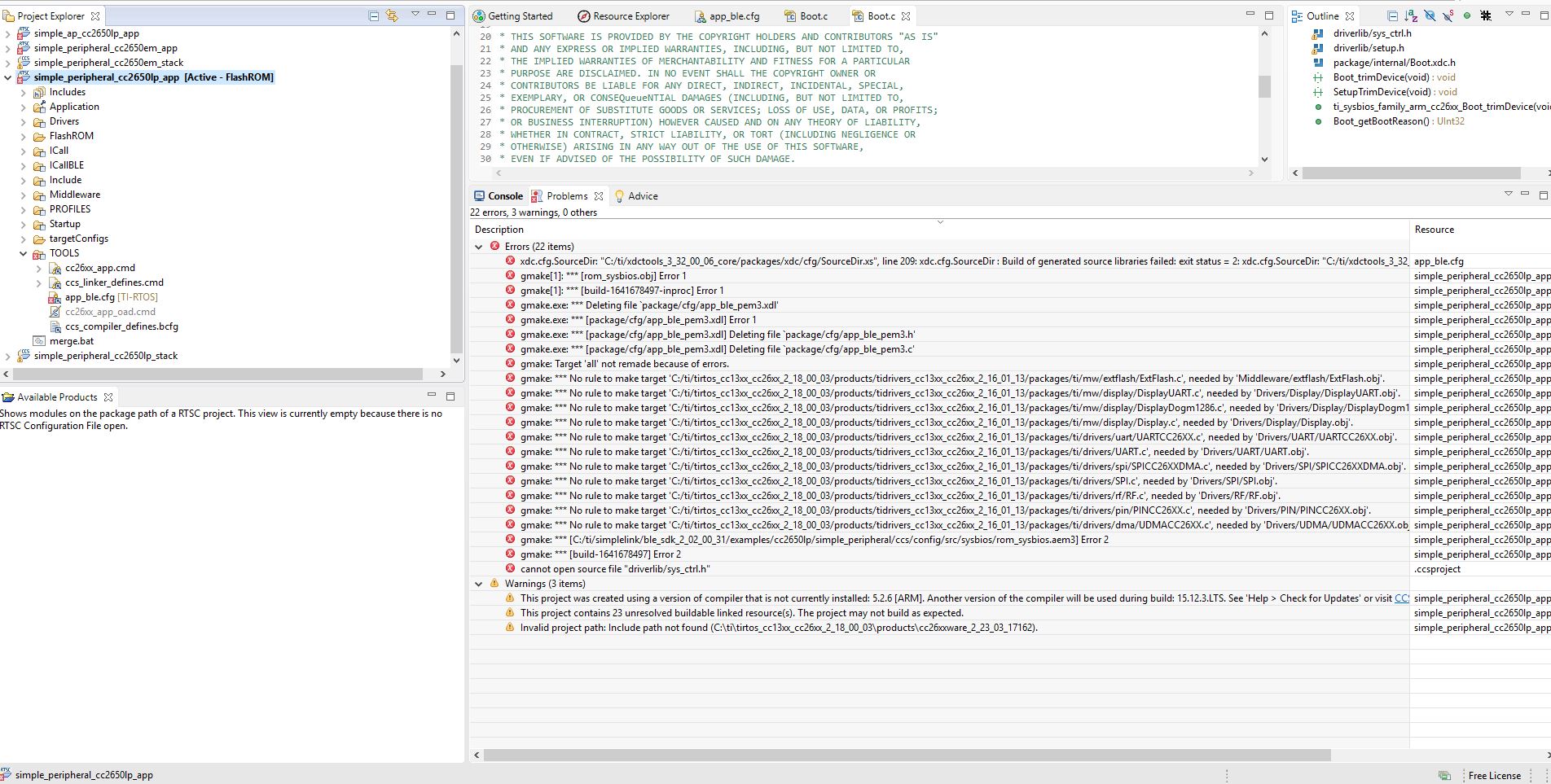Switch to the Advice tab
The height and width of the screenshot is (784, 1551).
point(635,196)
